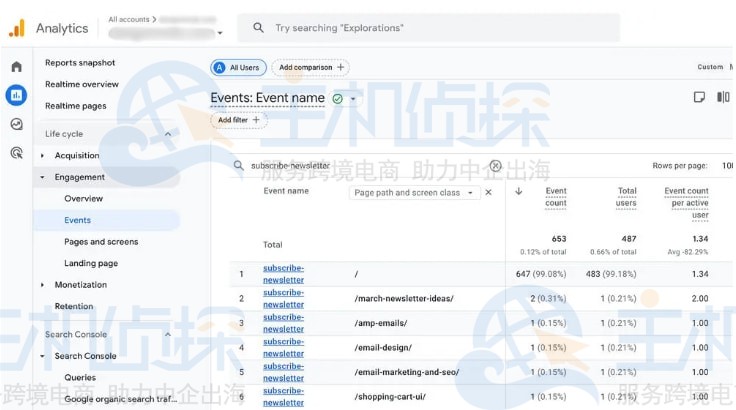Open Google organic search traffic report

click(x=121, y=399)
